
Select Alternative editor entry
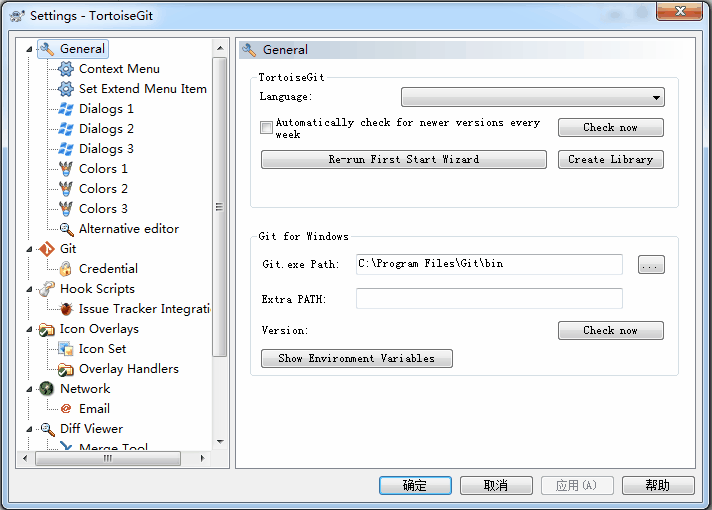(129, 229)
